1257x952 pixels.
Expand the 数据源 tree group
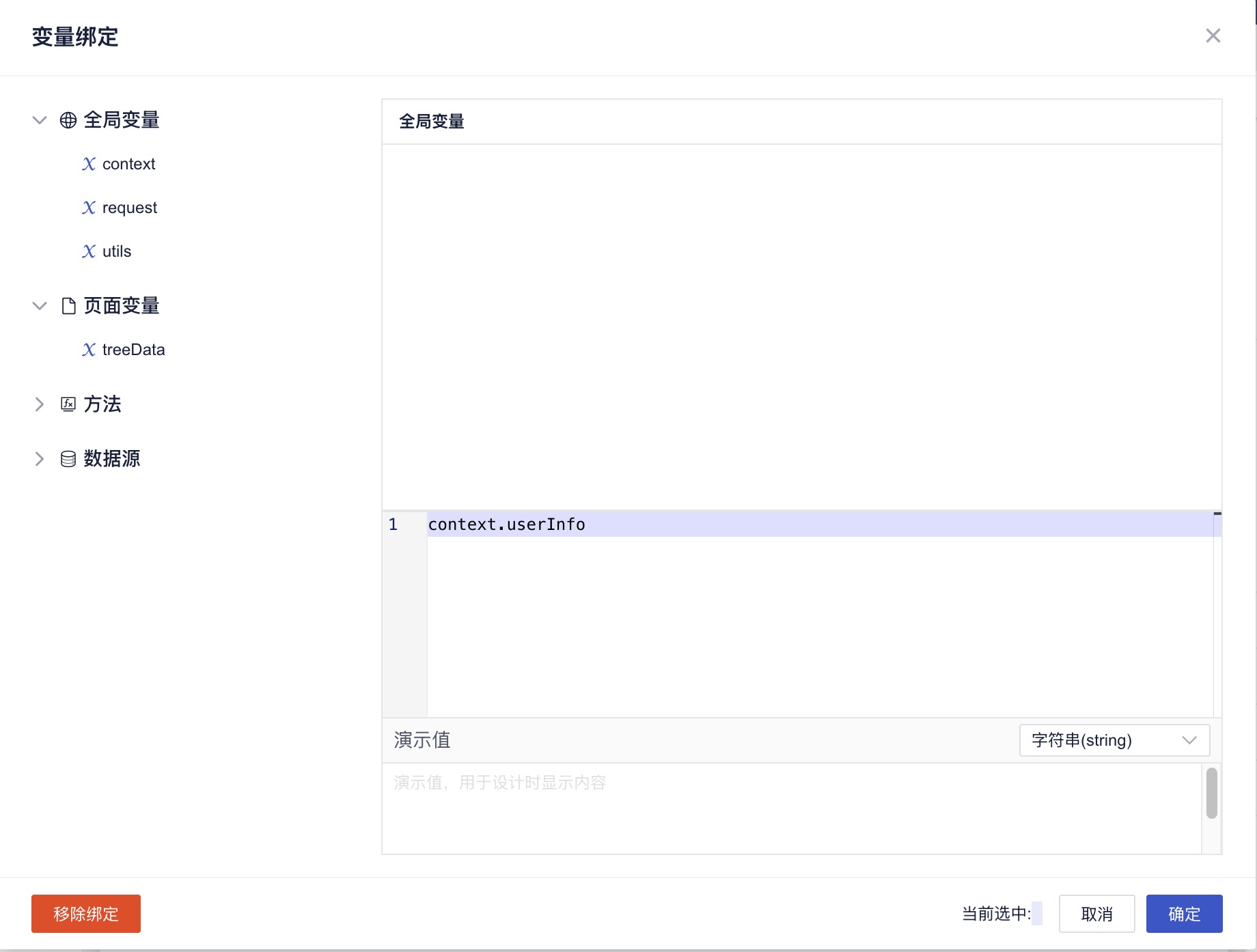pos(40,459)
